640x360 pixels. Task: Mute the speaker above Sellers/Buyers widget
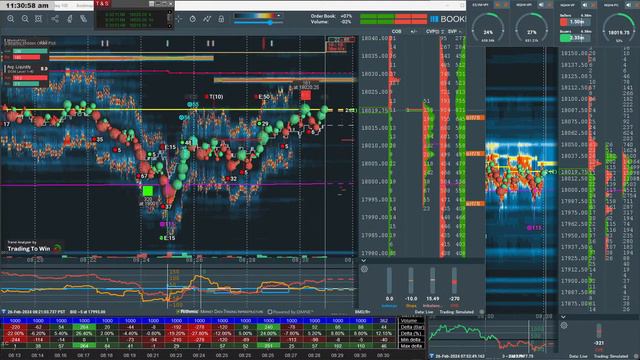(585, 5)
